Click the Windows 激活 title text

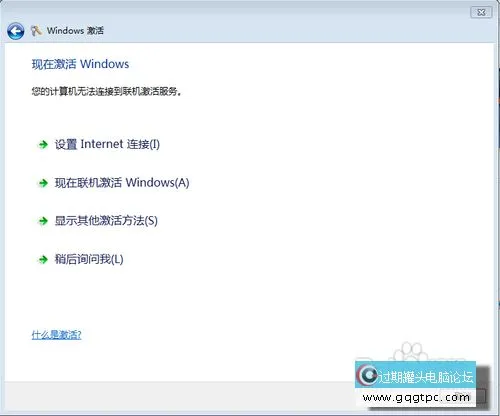75,31
